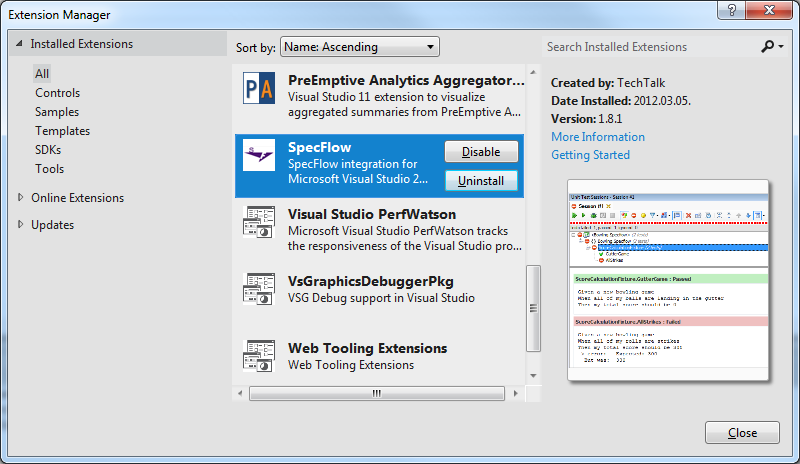Select the SDKs category
Screen dimensions: 800x464
48,150
